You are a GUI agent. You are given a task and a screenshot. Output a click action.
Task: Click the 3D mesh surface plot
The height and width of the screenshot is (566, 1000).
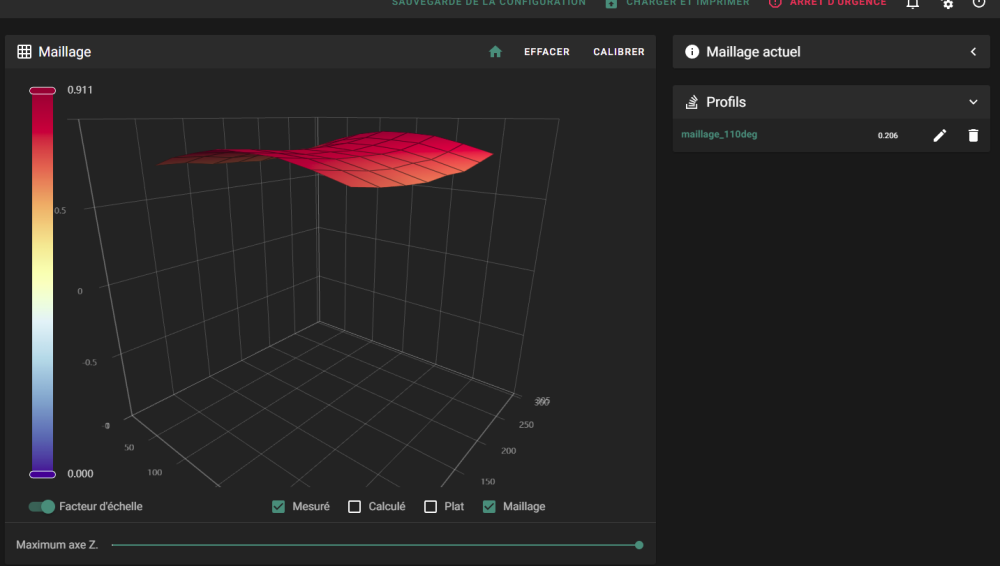(x=325, y=158)
